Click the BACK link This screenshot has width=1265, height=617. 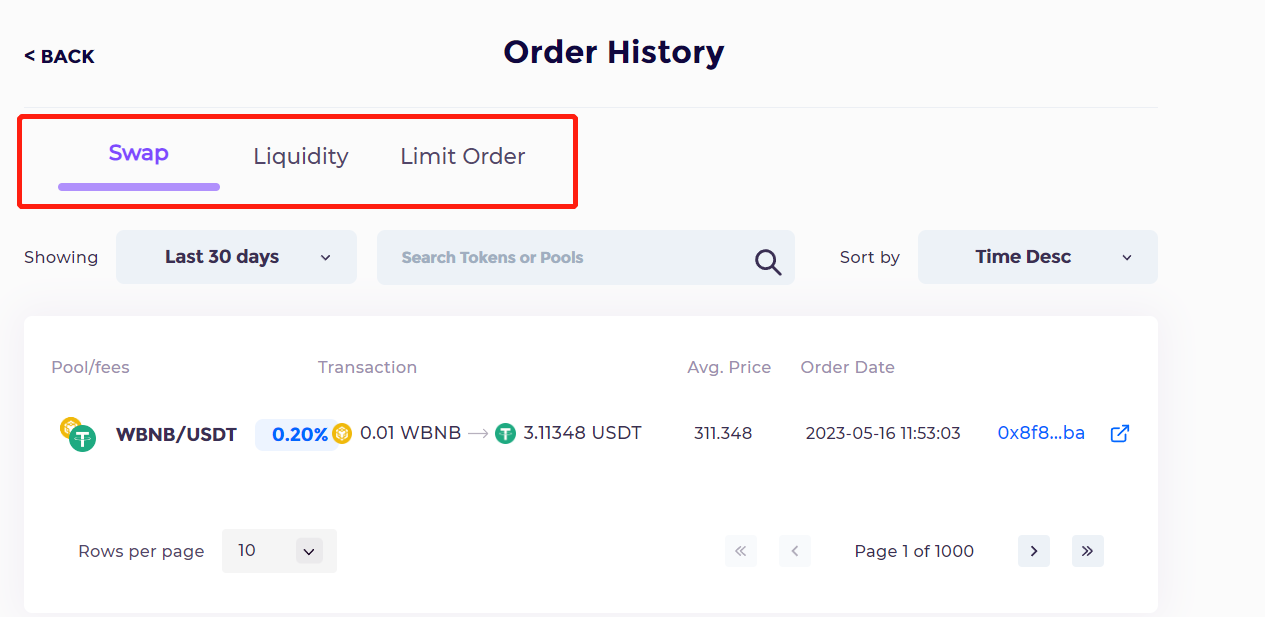[59, 57]
